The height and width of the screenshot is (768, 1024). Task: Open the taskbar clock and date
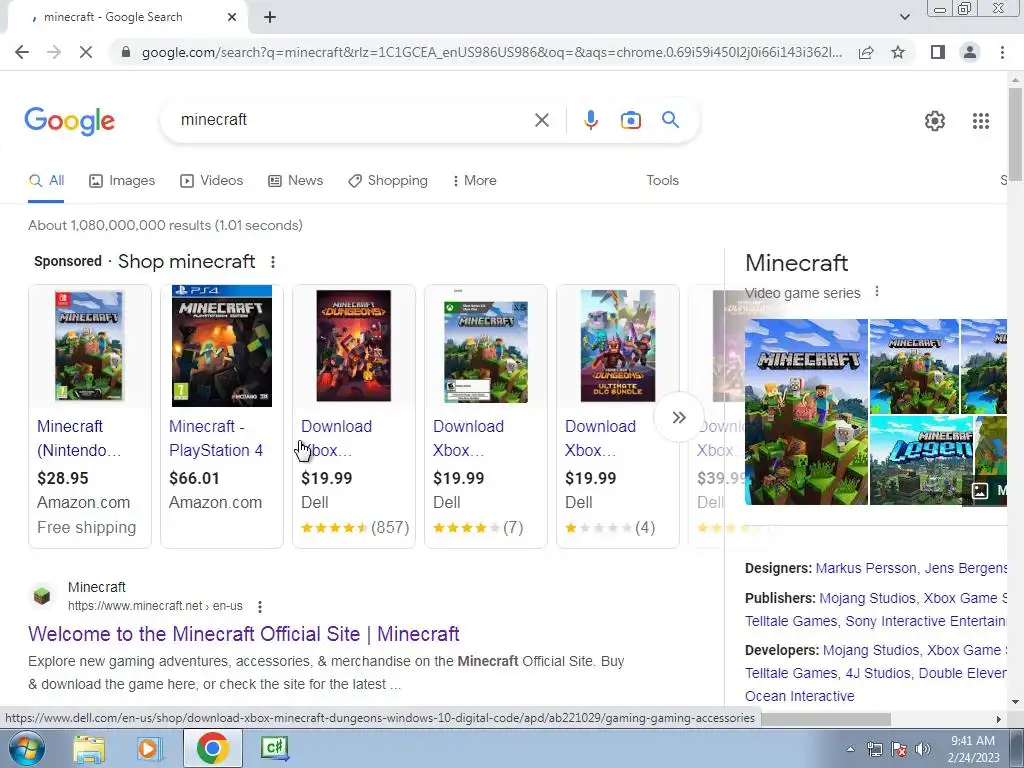[x=973, y=749]
